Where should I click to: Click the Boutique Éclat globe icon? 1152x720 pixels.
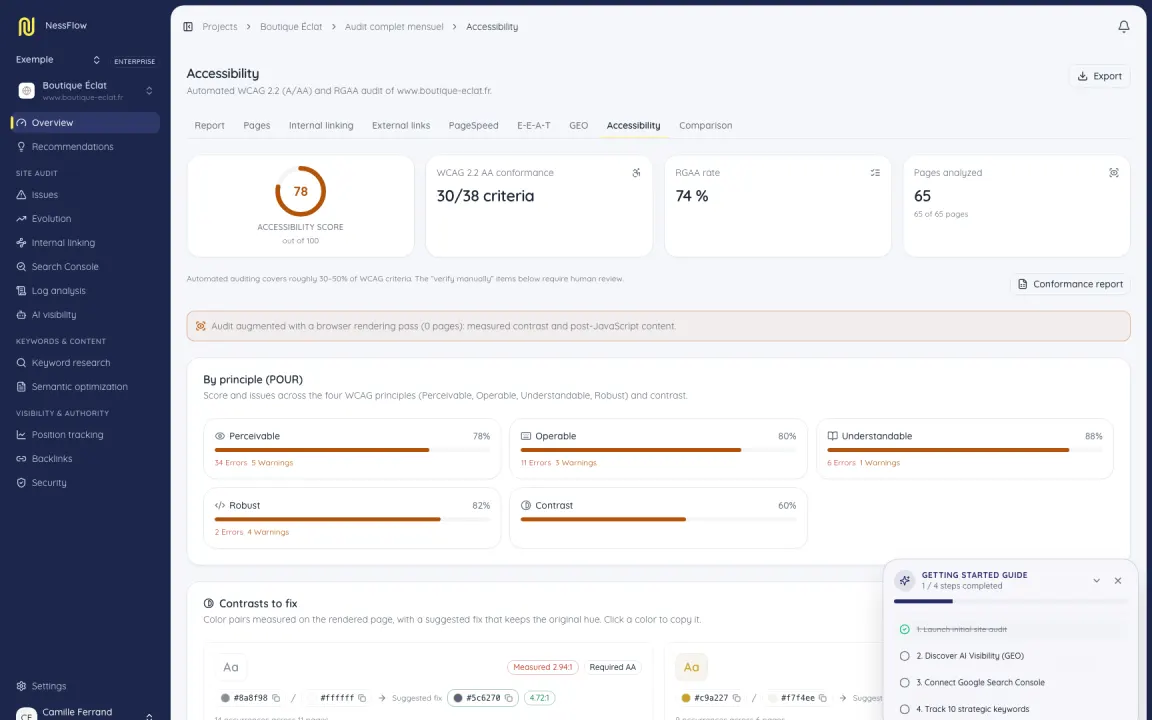tap(26, 90)
